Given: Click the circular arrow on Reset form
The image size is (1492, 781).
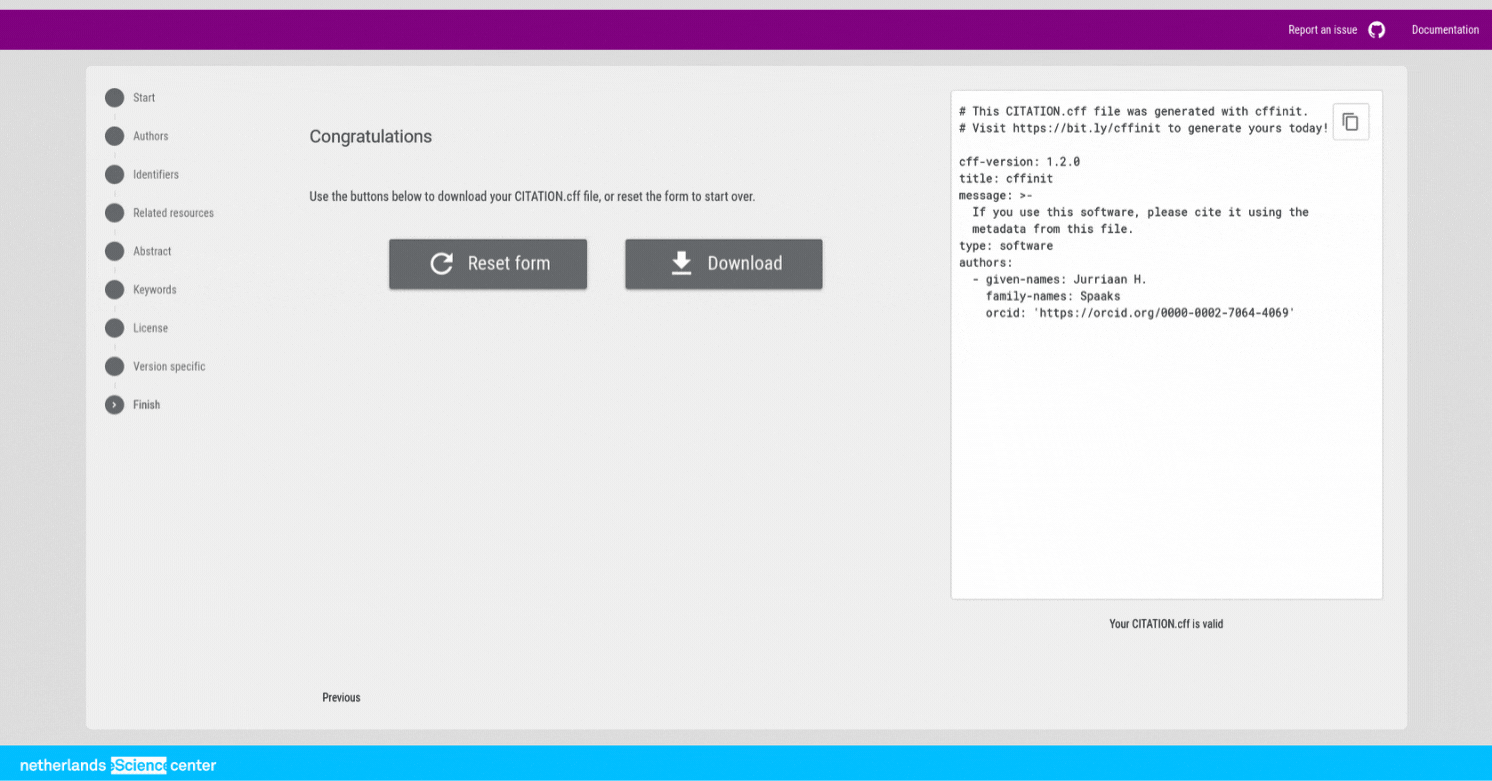Looking at the screenshot, I should (441, 264).
